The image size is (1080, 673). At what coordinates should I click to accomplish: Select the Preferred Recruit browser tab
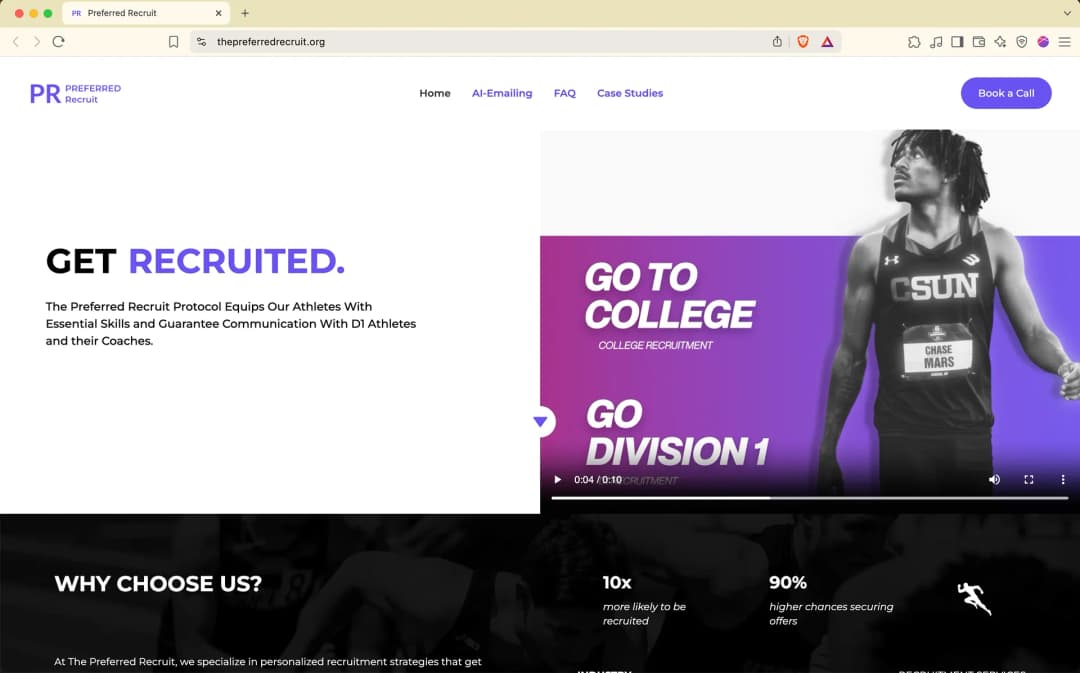coord(146,13)
